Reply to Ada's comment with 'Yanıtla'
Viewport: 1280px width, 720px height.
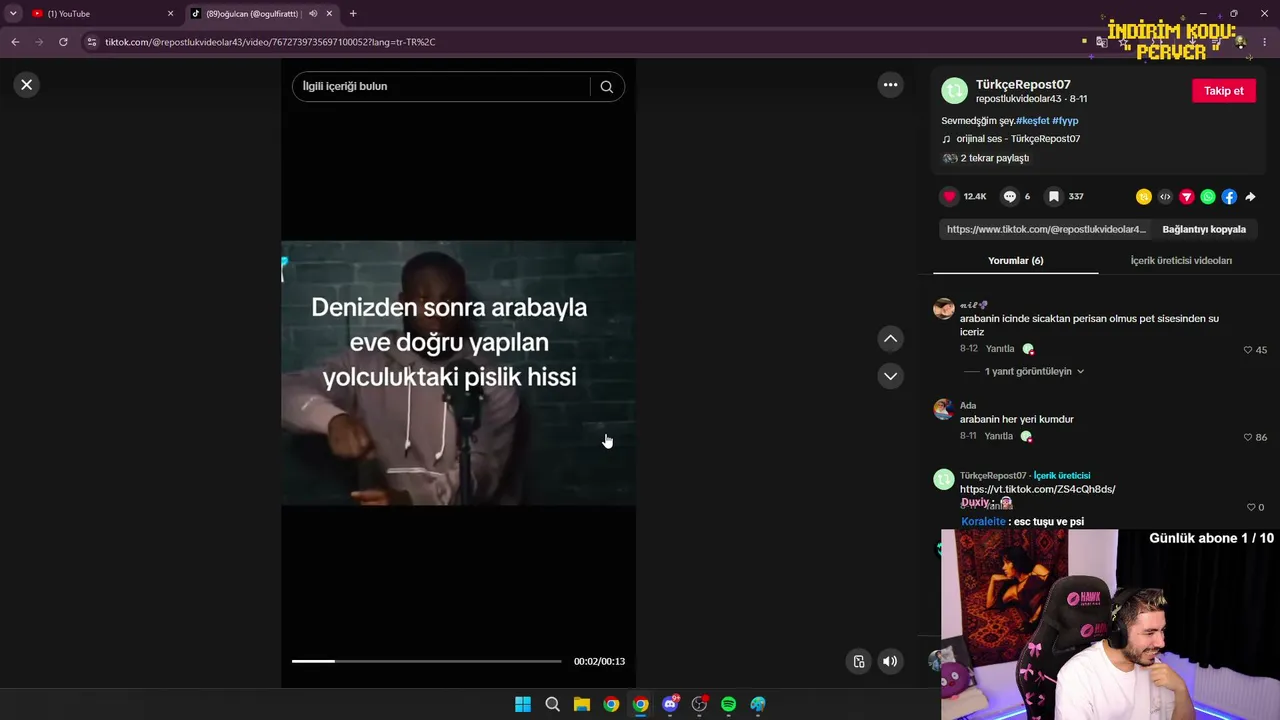[999, 436]
